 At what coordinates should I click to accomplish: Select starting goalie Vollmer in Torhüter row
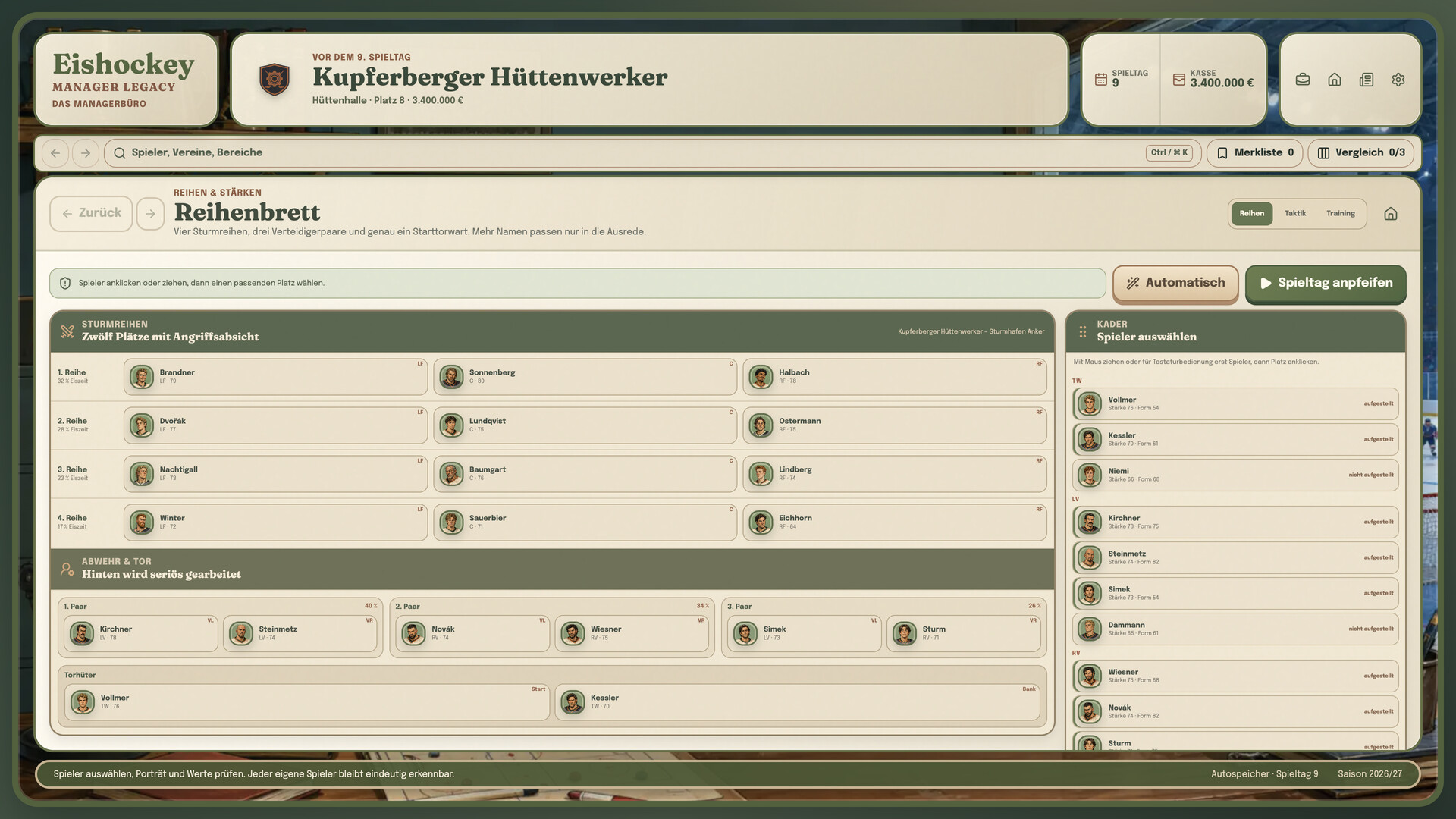307,702
